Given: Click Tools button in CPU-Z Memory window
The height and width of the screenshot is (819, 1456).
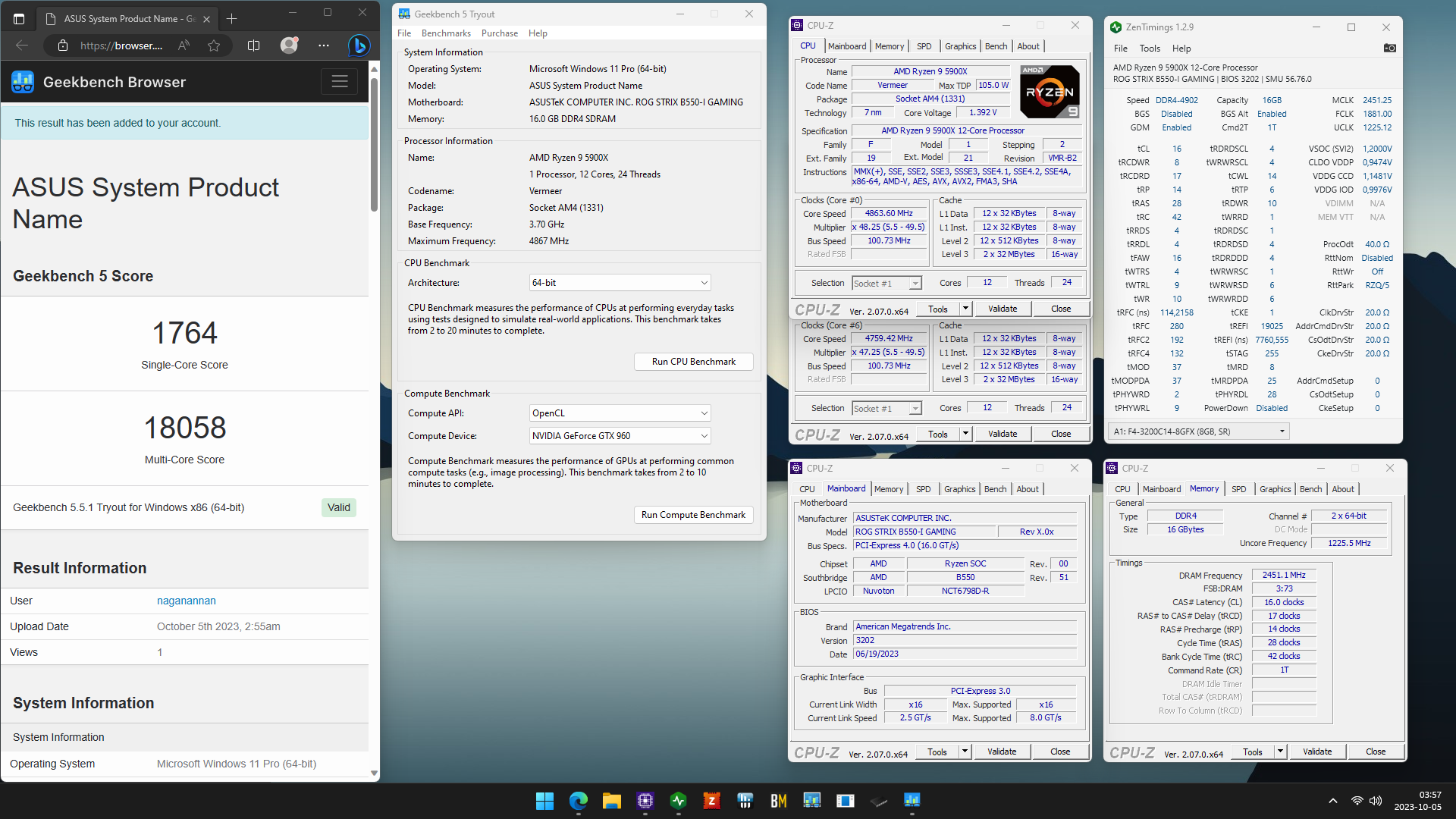Looking at the screenshot, I should click(x=1253, y=752).
